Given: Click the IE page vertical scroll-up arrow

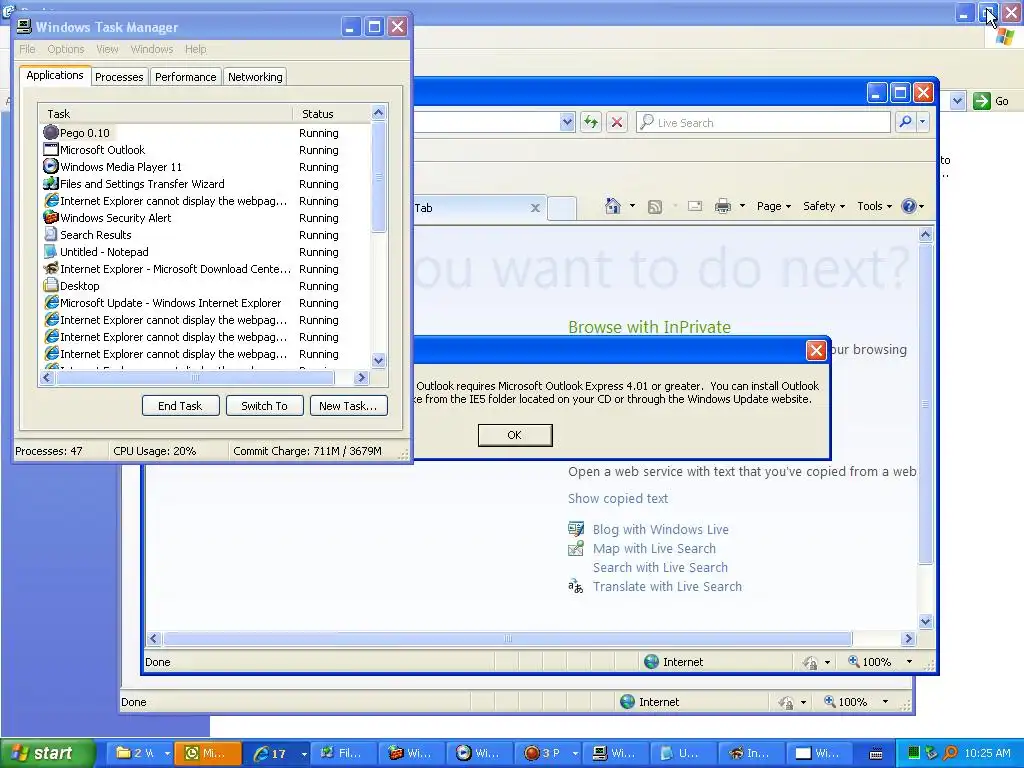Looking at the screenshot, I should pyautogui.click(x=925, y=234).
